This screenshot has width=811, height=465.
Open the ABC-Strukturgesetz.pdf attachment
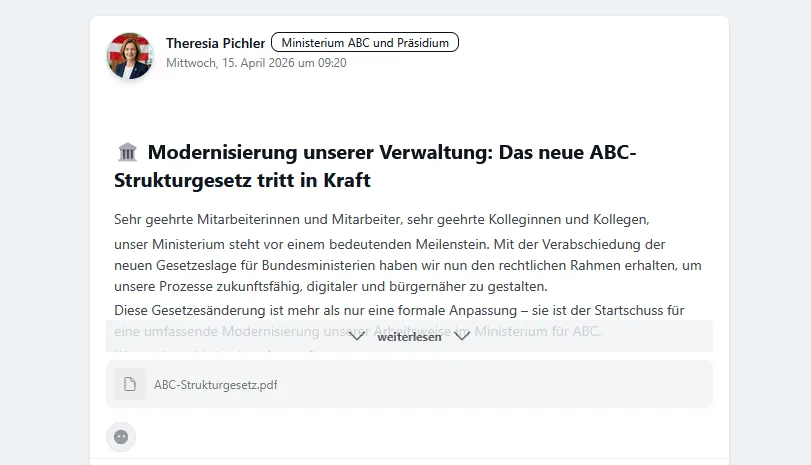click(409, 384)
